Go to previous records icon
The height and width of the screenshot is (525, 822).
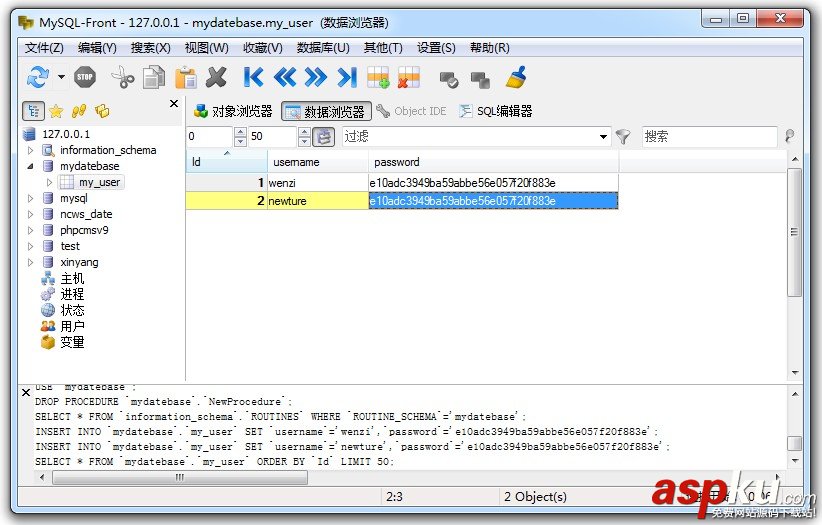tap(285, 77)
